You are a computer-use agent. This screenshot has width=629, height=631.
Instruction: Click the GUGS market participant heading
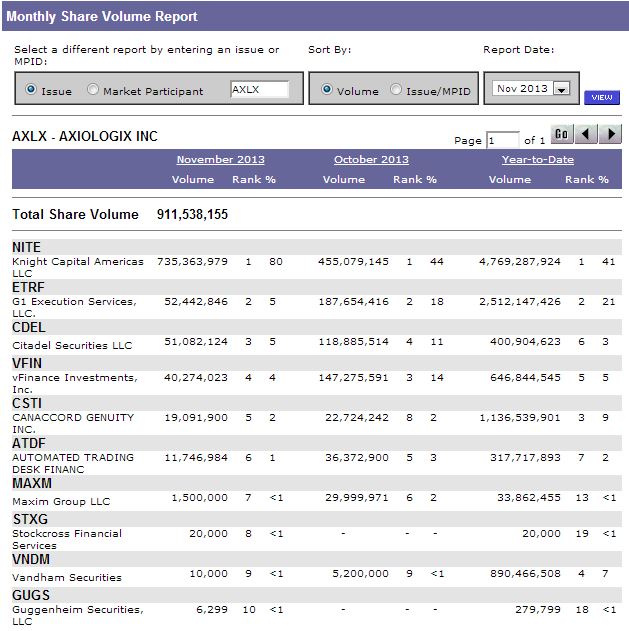pos(31,595)
